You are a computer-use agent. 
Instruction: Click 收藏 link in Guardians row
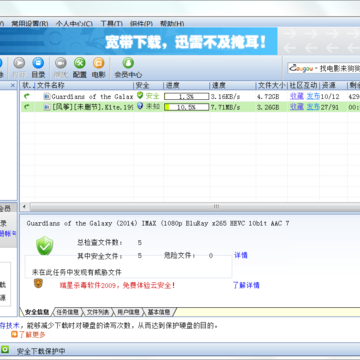point(297,96)
